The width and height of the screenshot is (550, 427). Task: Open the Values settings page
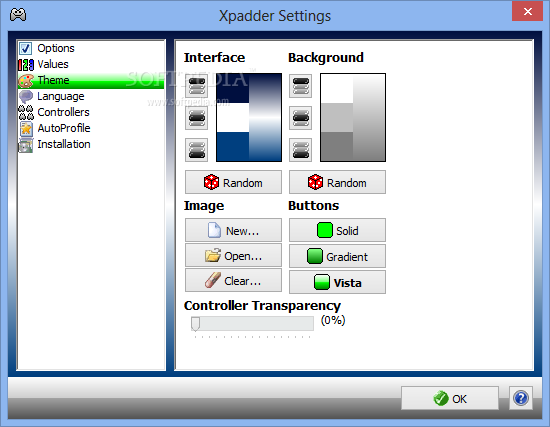[91, 64]
